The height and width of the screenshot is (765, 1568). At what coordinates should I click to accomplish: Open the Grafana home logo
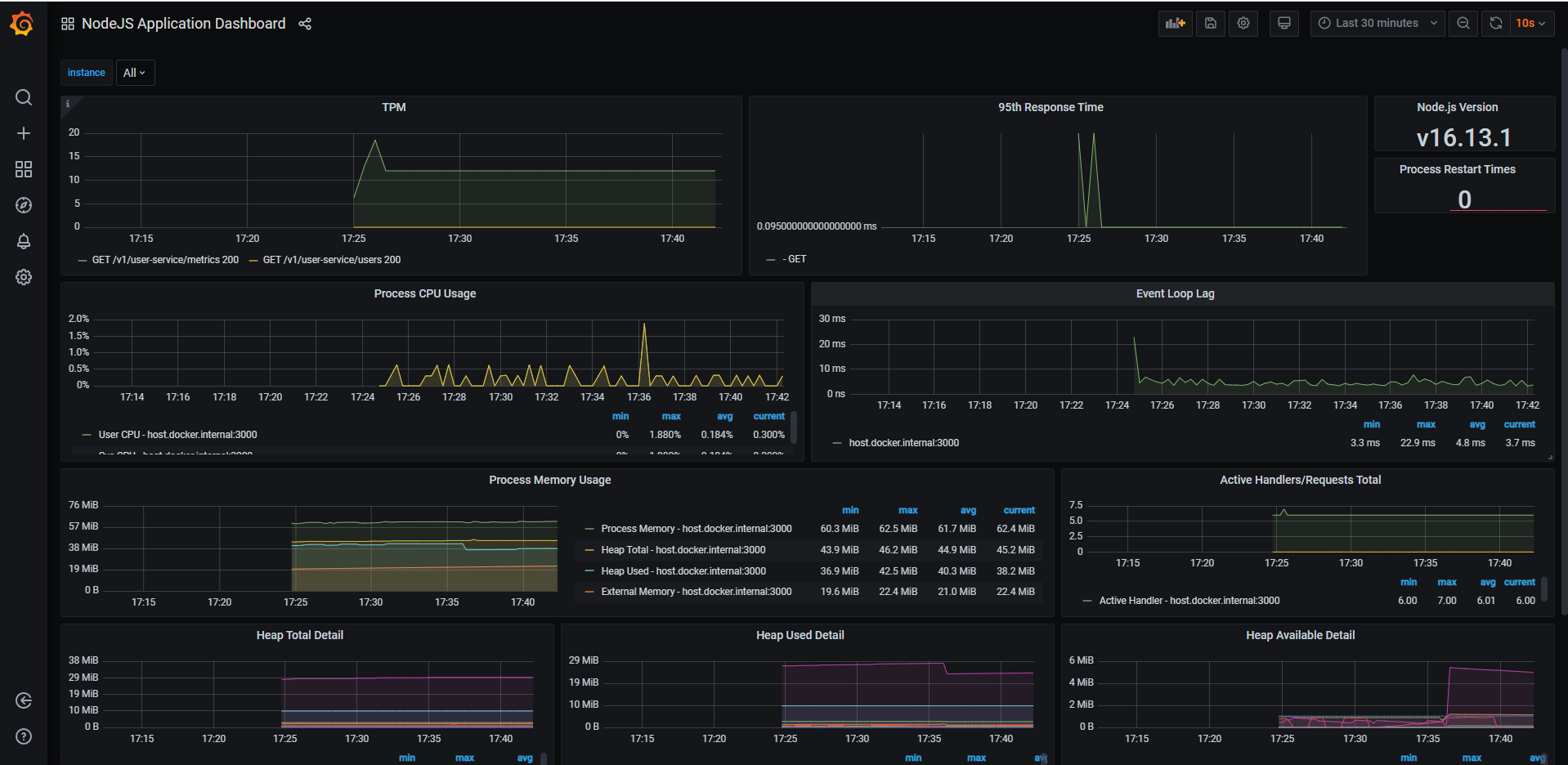pos(23,24)
